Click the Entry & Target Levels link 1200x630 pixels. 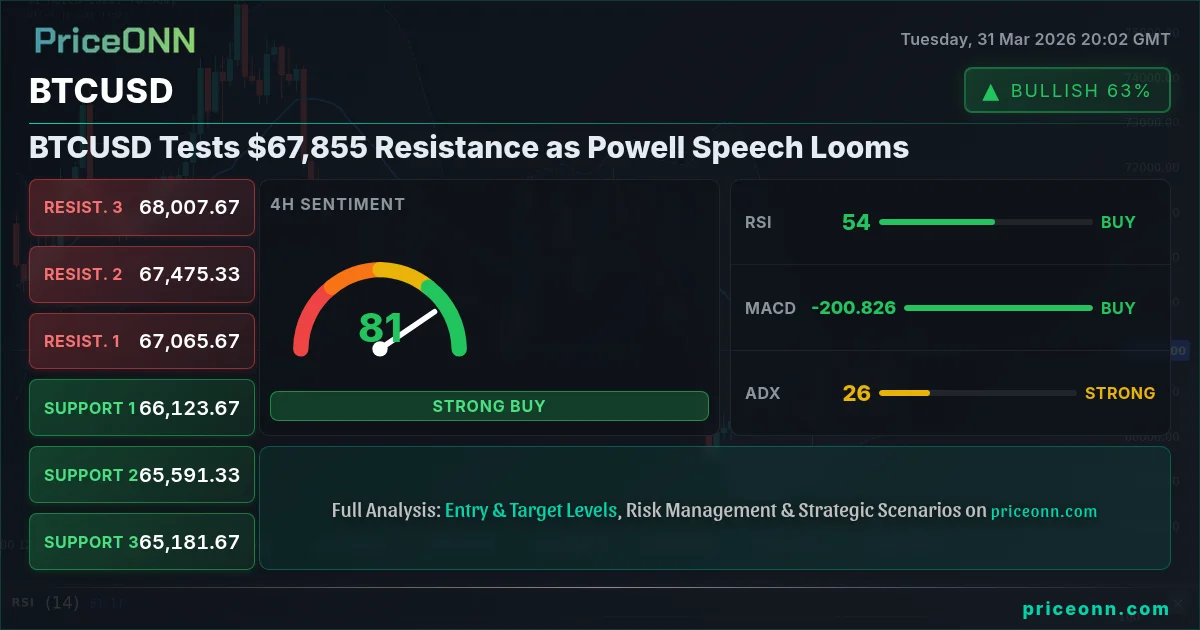(531, 510)
